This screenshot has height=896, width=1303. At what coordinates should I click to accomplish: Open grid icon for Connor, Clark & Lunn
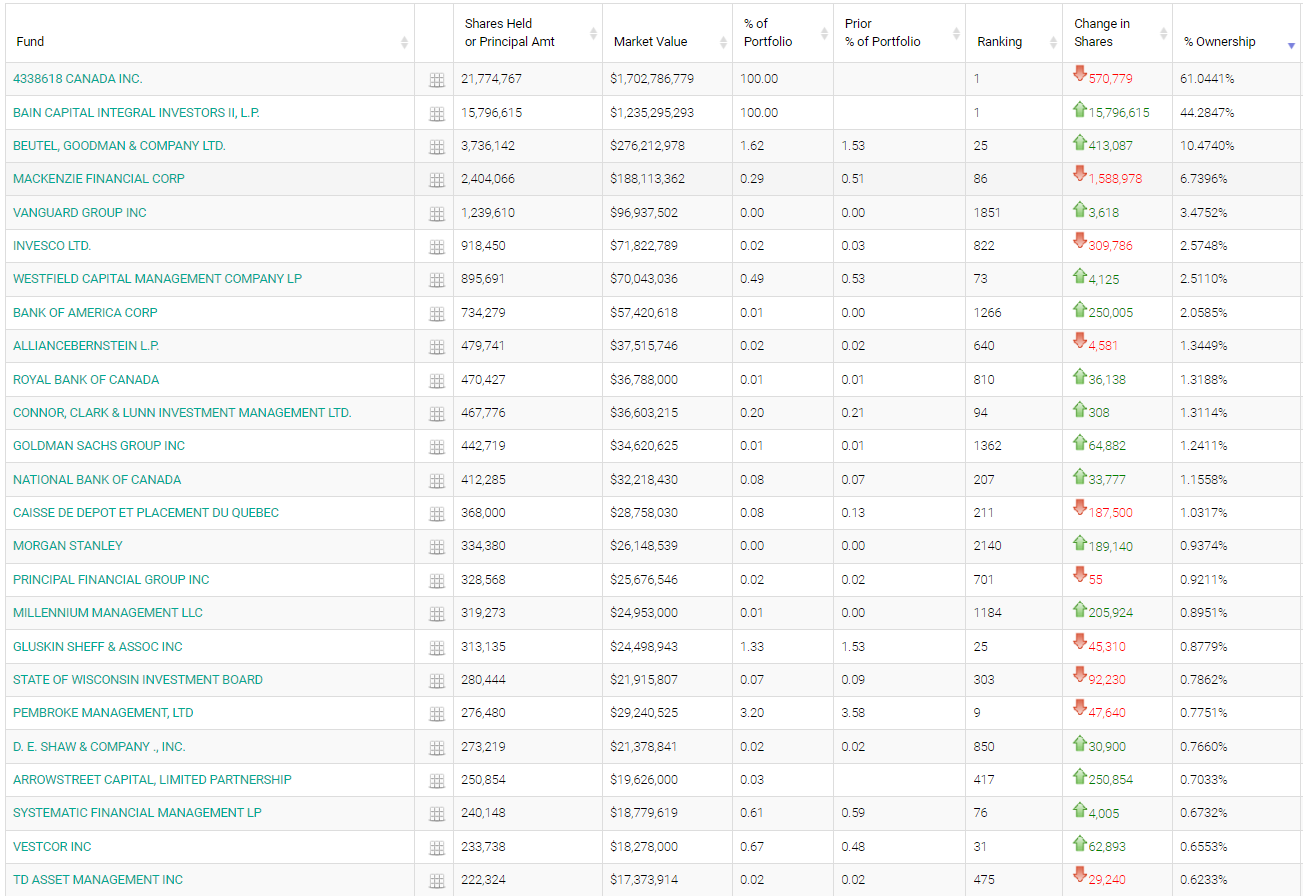click(x=436, y=414)
